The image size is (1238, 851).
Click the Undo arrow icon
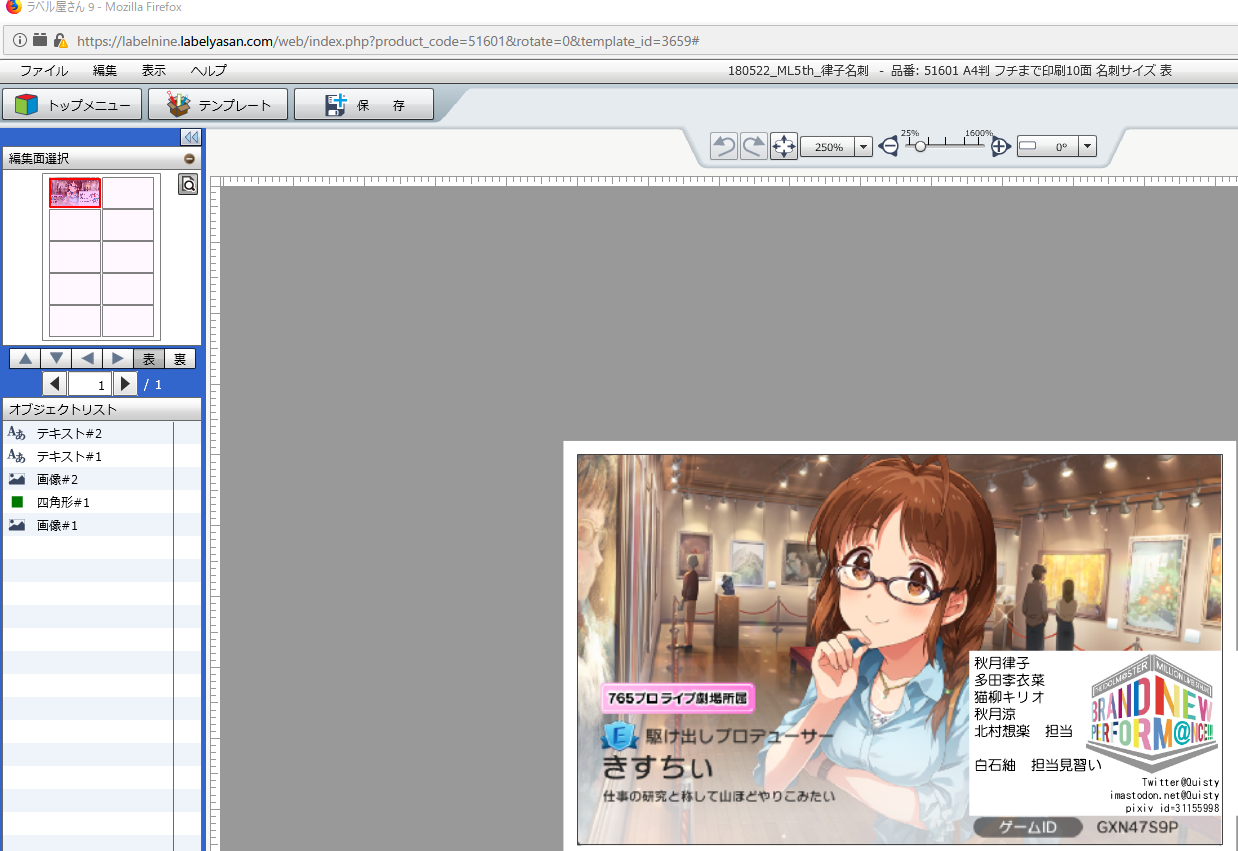pyautogui.click(x=724, y=146)
